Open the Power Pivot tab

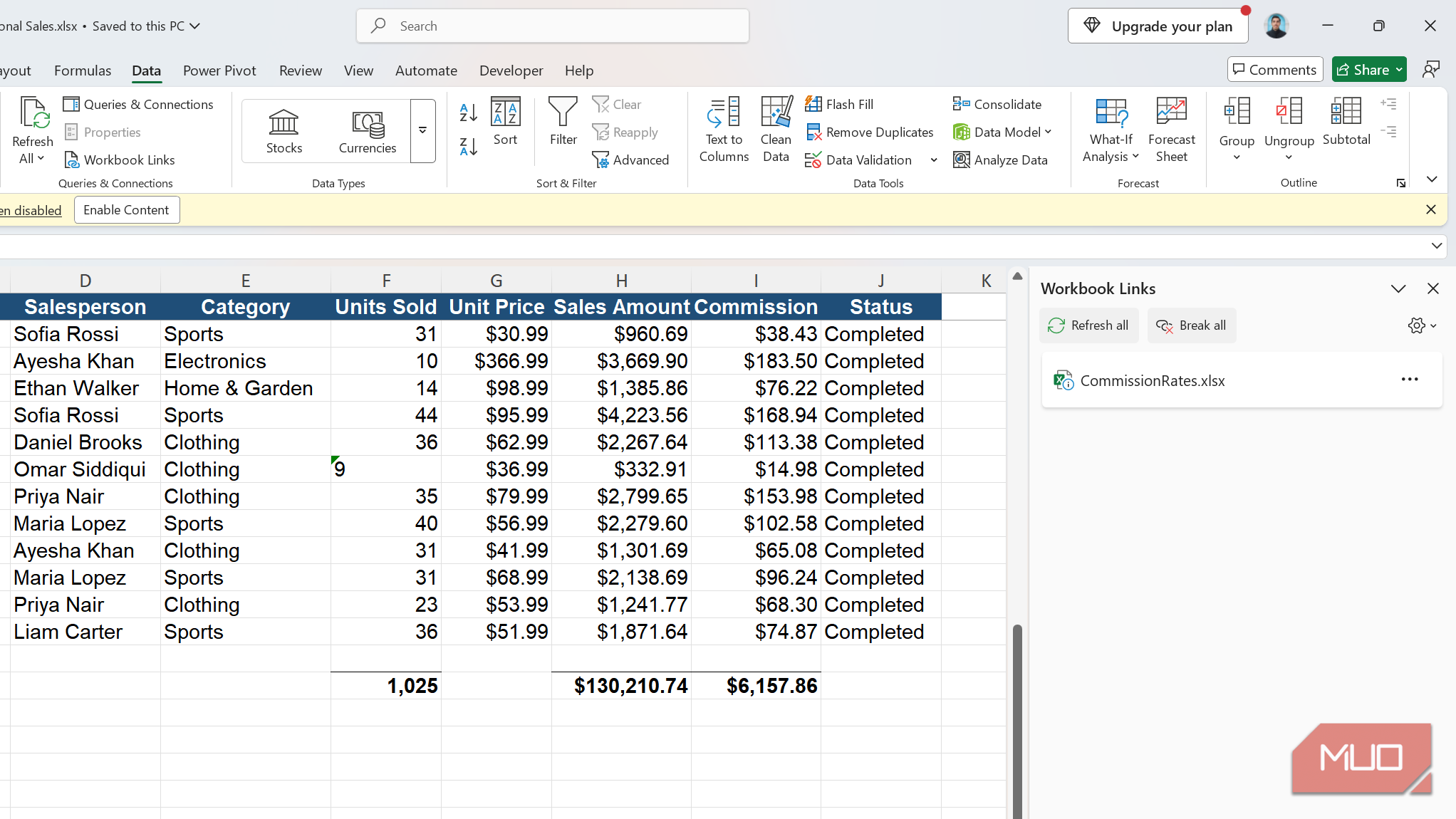pyautogui.click(x=219, y=71)
